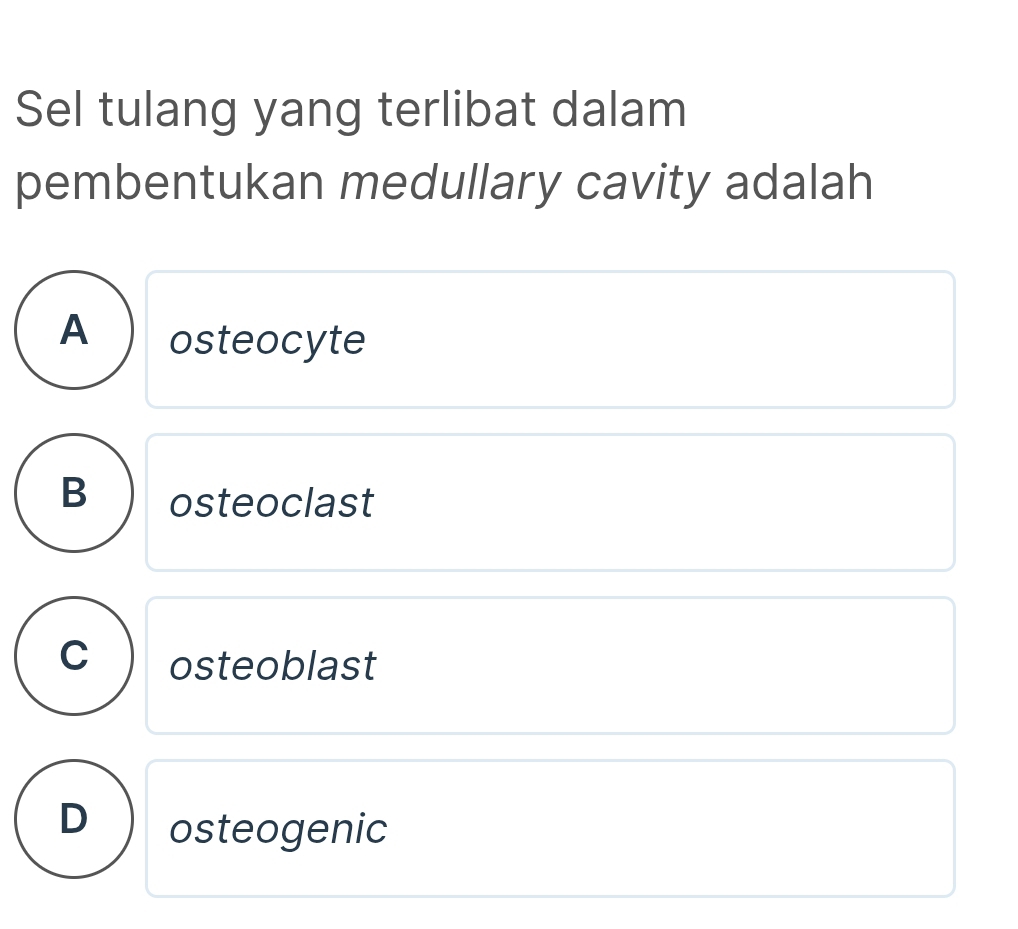1018x929 pixels.
Task: Click the italic word osteocyte
Action: [x=266, y=340]
